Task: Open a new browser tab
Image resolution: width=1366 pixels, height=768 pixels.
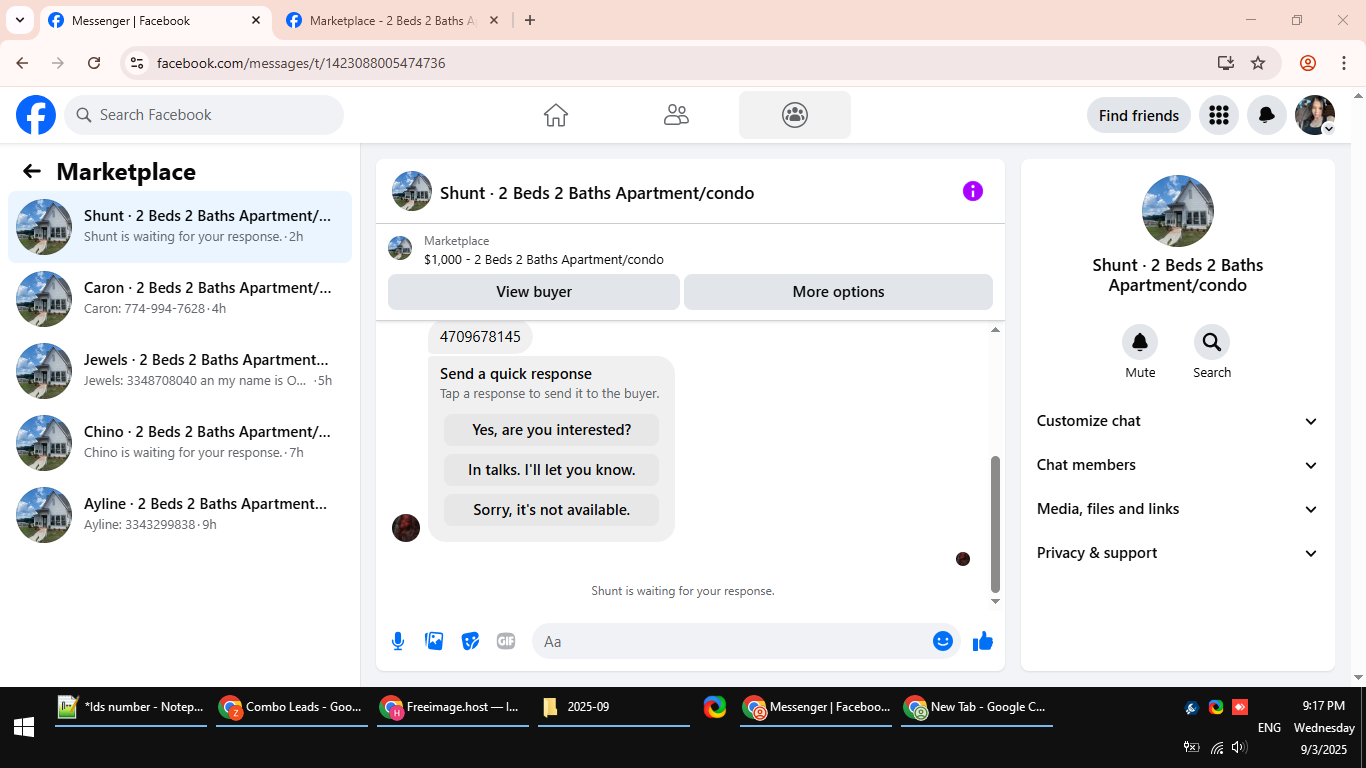Action: tap(530, 20)
